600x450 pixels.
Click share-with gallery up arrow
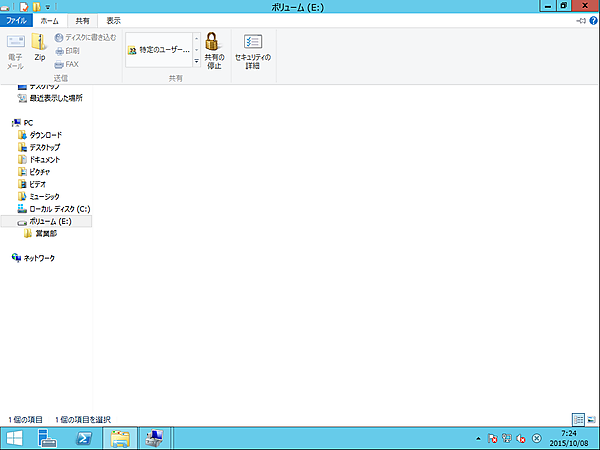tap(197, 38)
